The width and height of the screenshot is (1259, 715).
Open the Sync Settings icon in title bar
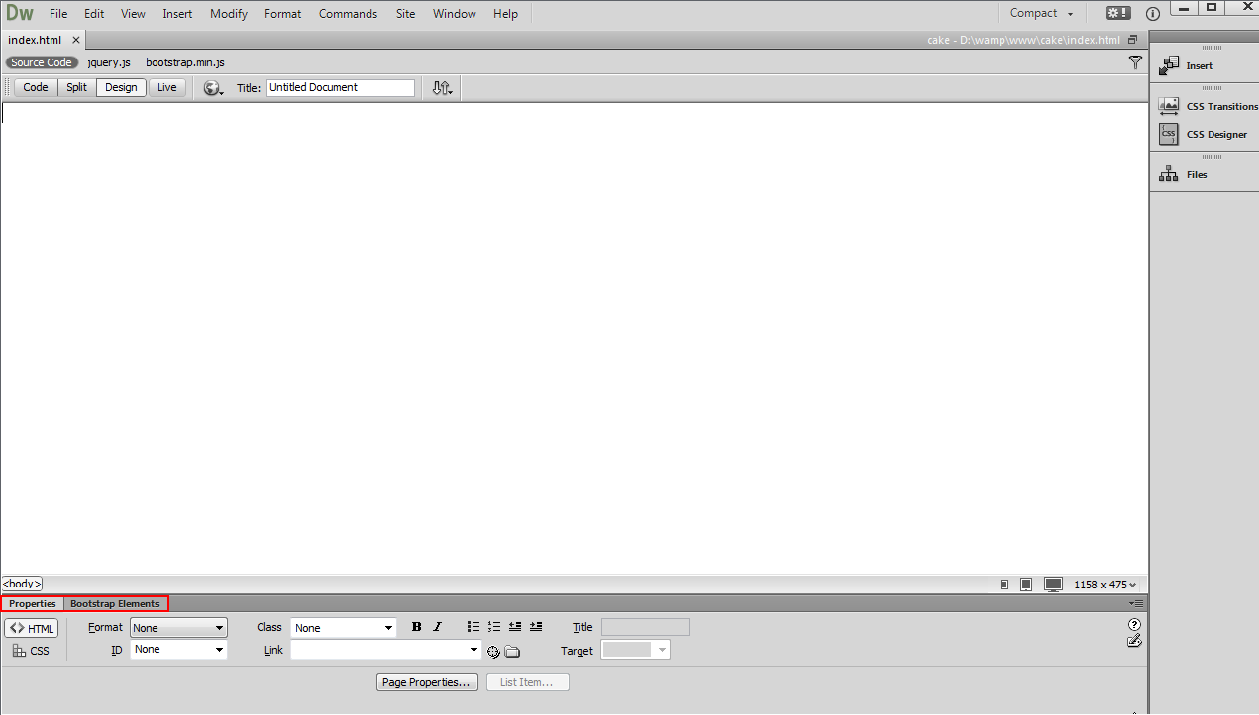[x=1118, y=14]
